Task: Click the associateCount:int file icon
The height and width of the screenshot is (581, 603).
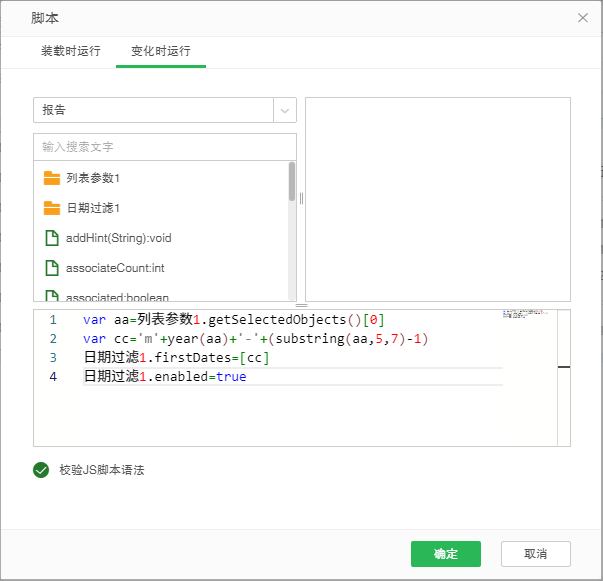Action: click(x=52, y=268)
